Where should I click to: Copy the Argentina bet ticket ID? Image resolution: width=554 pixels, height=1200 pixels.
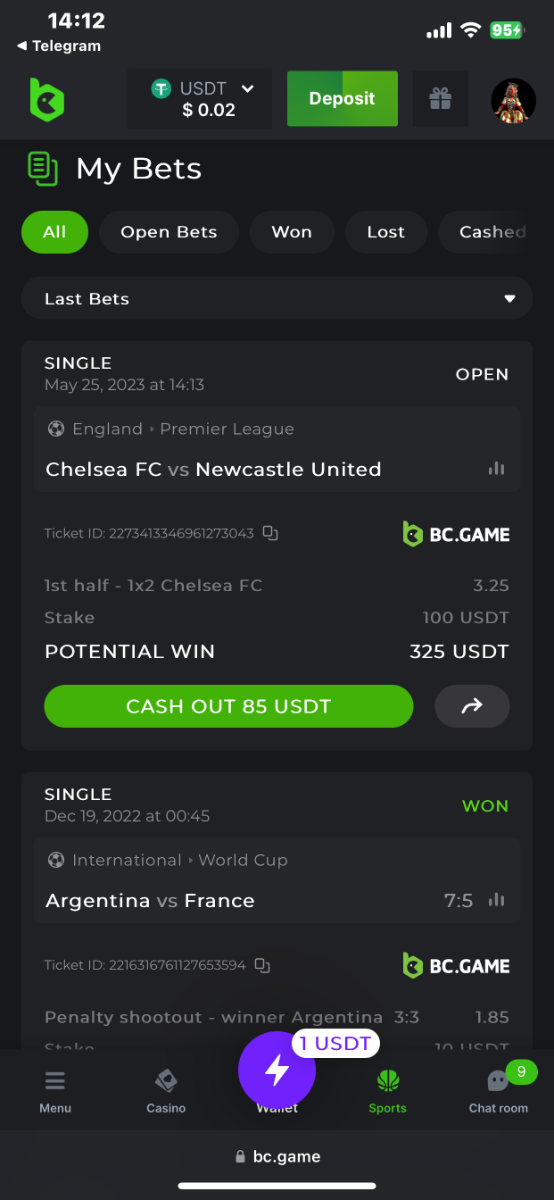click(262, 965)
